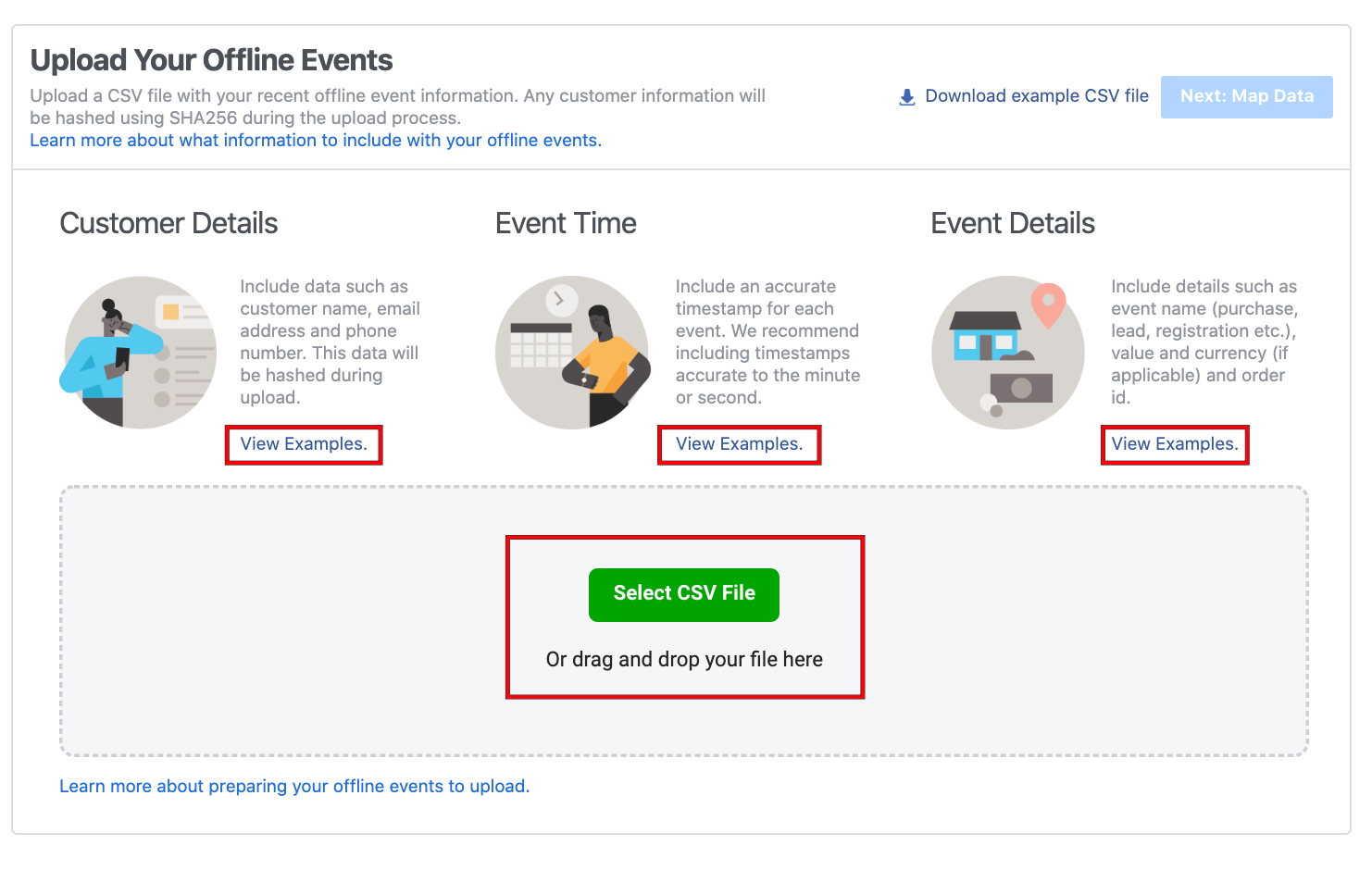1372x870 pixels.
Task: Click the clock icon inside the Event Time graphic
Action: [560, 301]
